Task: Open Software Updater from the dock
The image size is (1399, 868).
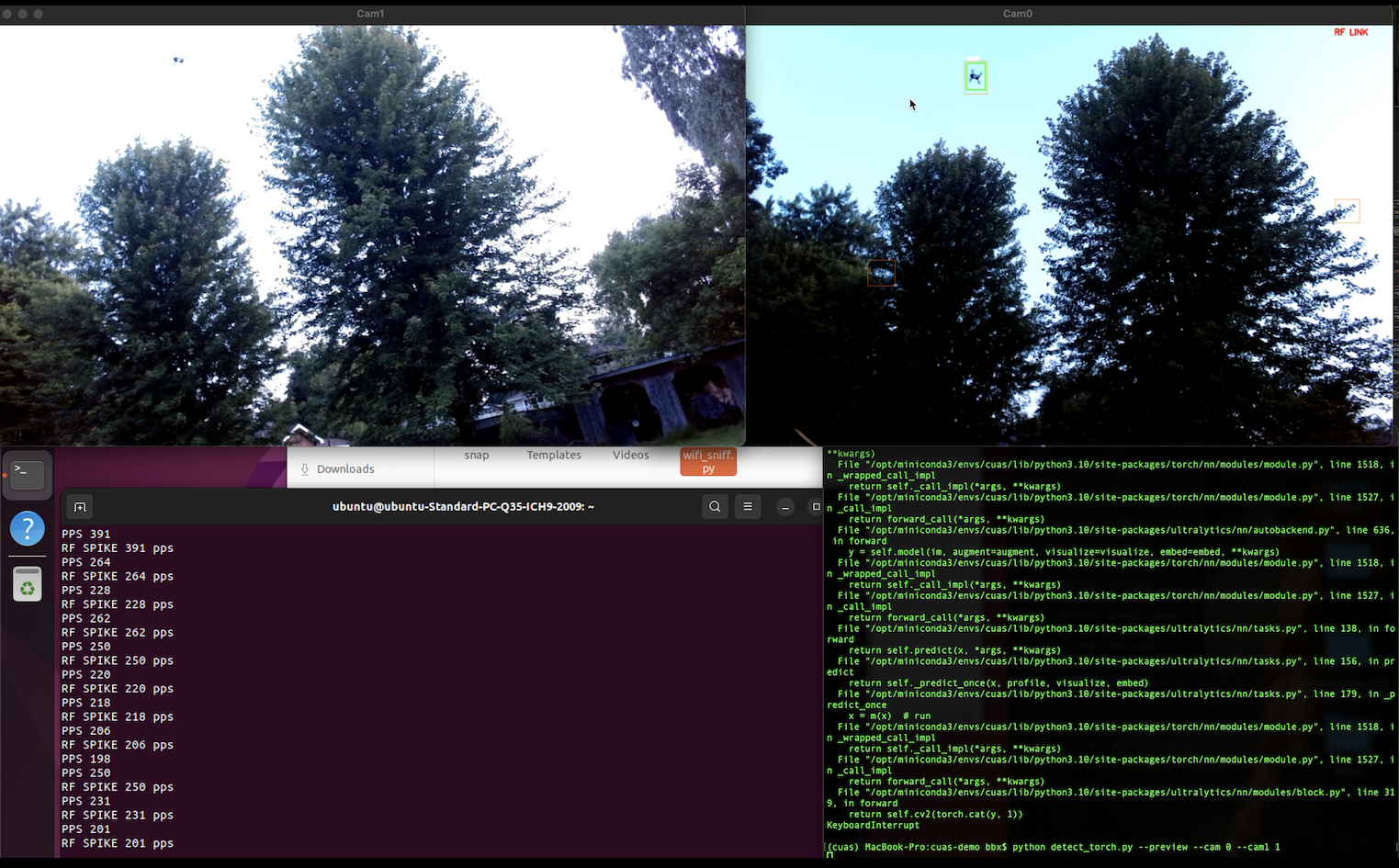Action: [27, 583]
